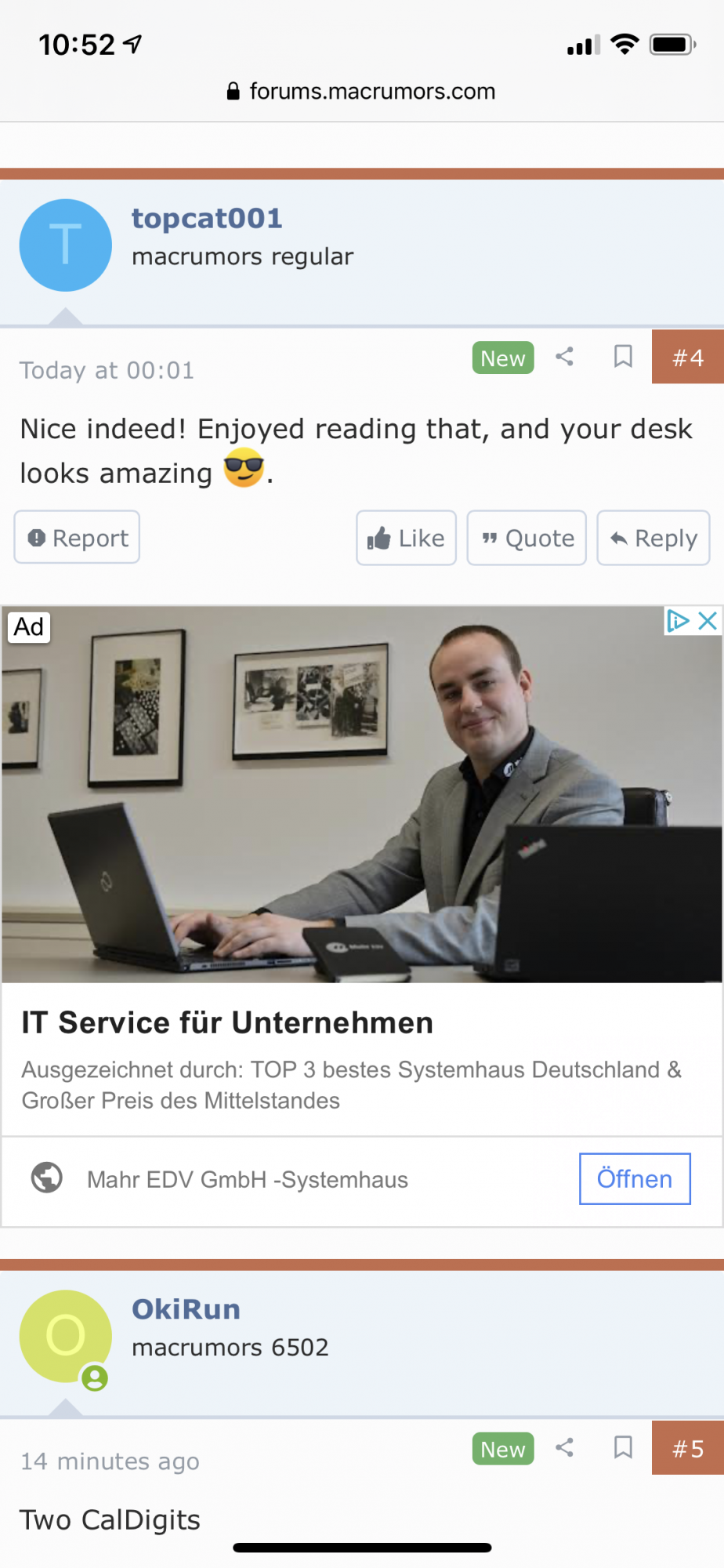Tap the ad photo of man at laptop
This screenshot has height=1568, width=724.
tap(361, 794)
